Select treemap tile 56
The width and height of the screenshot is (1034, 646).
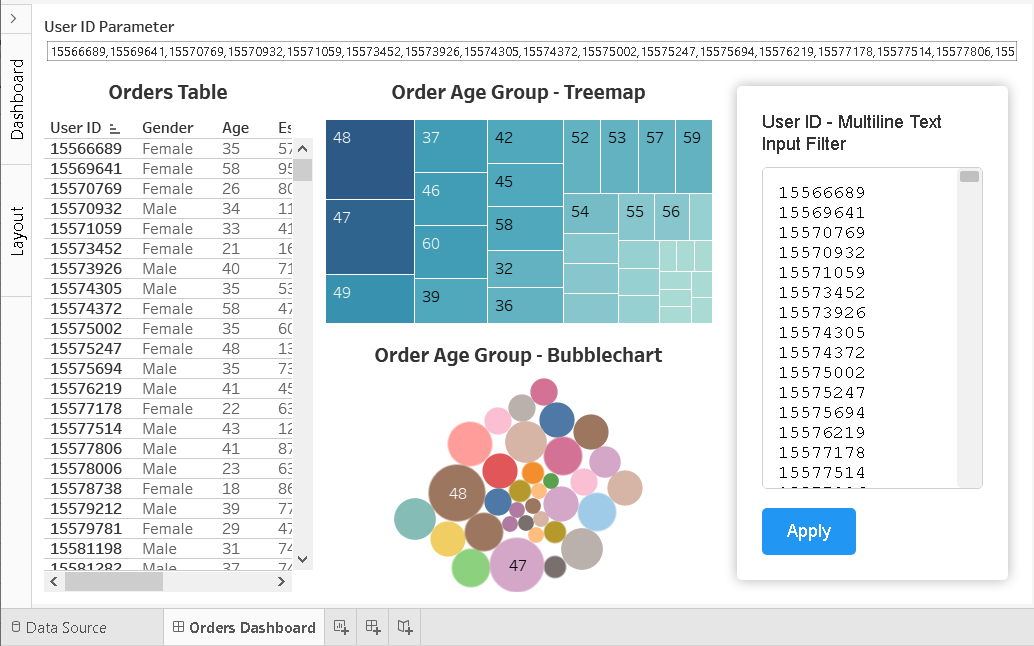coord(672,217)
